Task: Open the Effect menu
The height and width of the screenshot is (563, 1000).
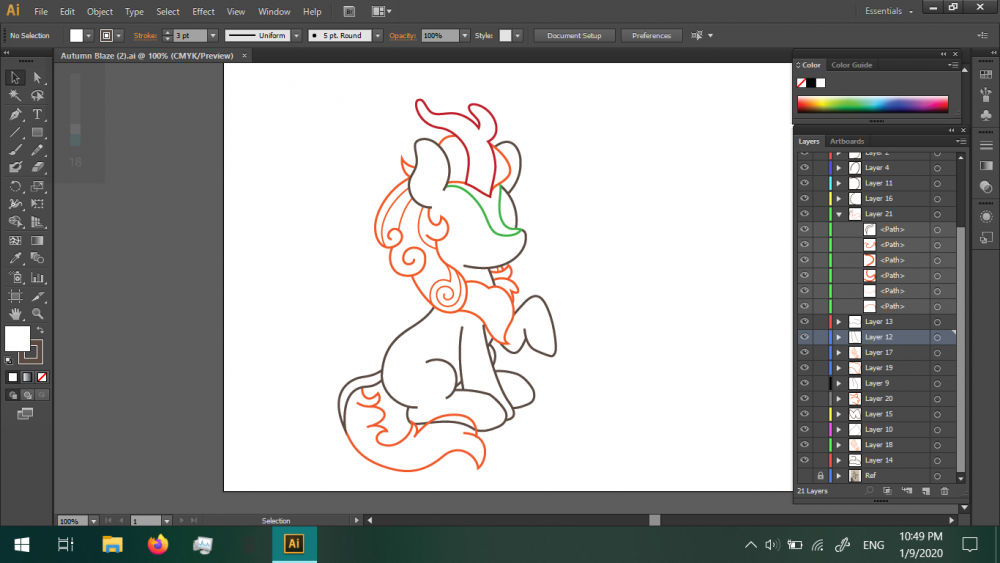Action: (203, 11)
